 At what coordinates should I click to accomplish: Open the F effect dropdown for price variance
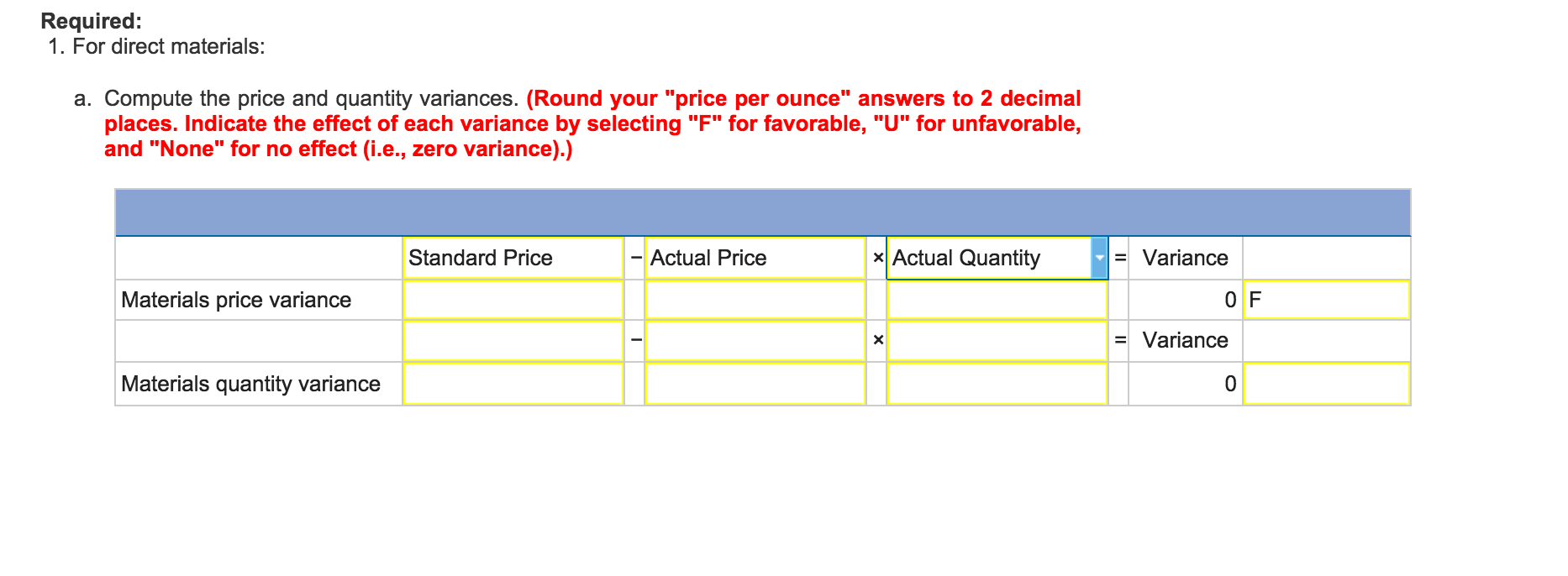(x=1326, y=299)
